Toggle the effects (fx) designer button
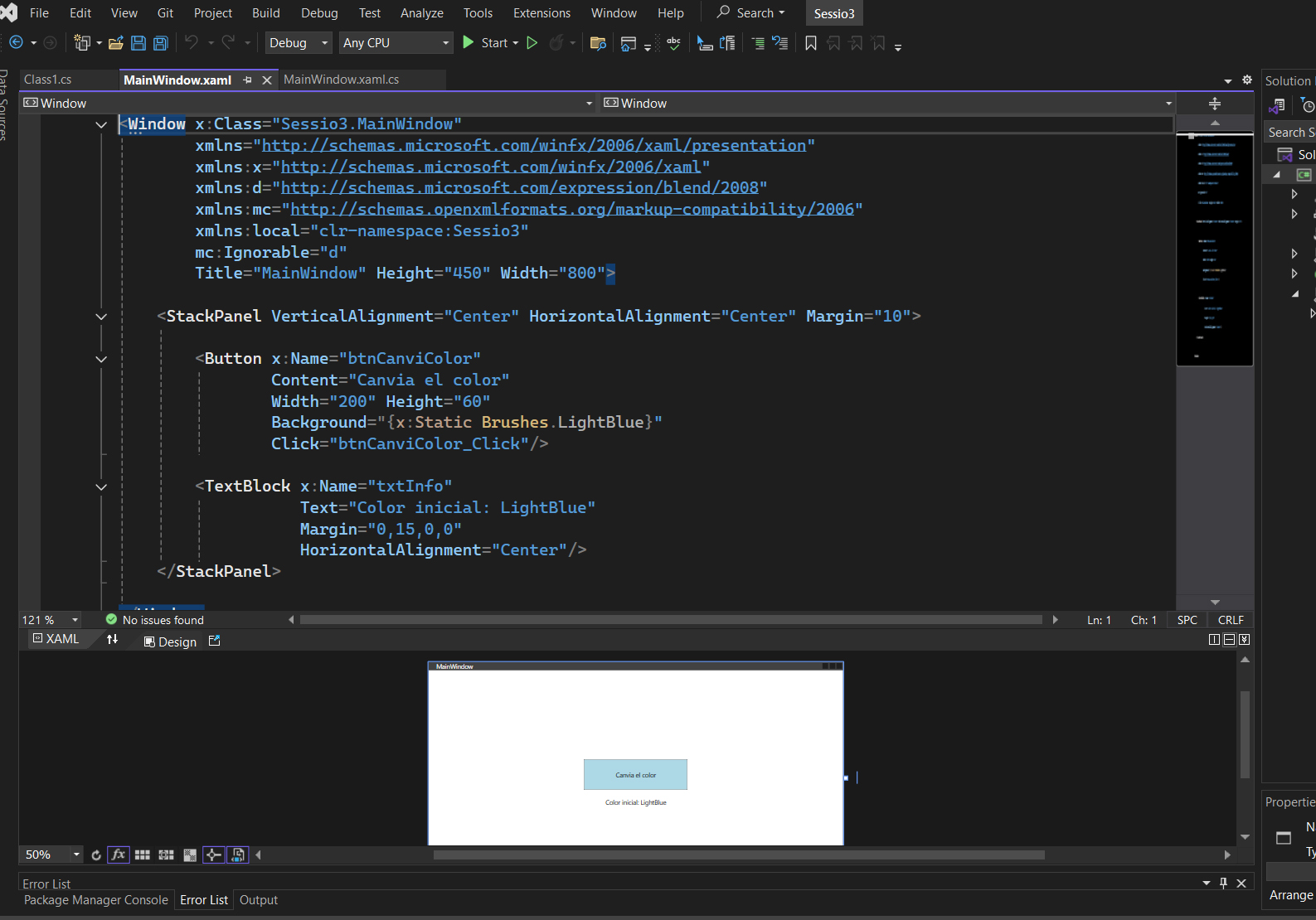Viewport: 1316px width, 920px height. coord(119,855)
